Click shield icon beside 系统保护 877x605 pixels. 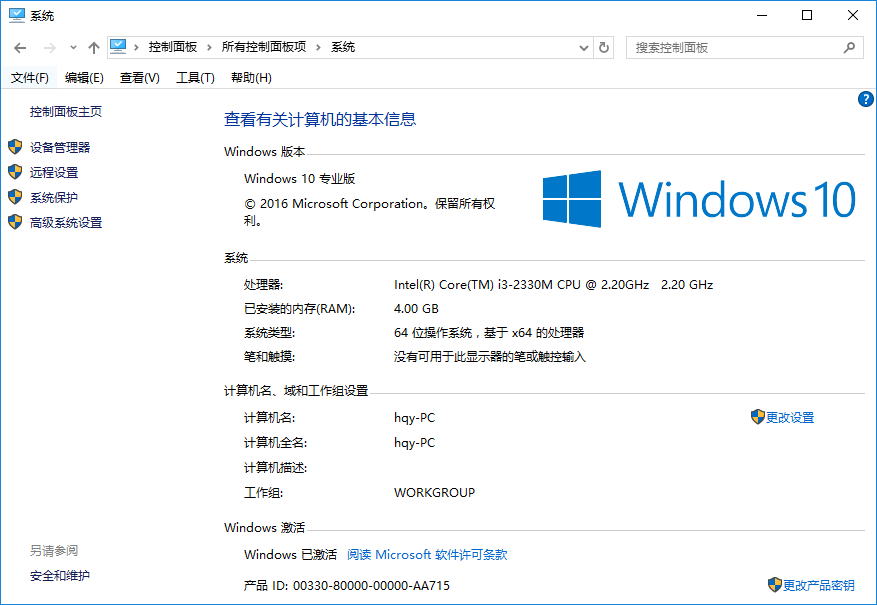coord(15,197)
